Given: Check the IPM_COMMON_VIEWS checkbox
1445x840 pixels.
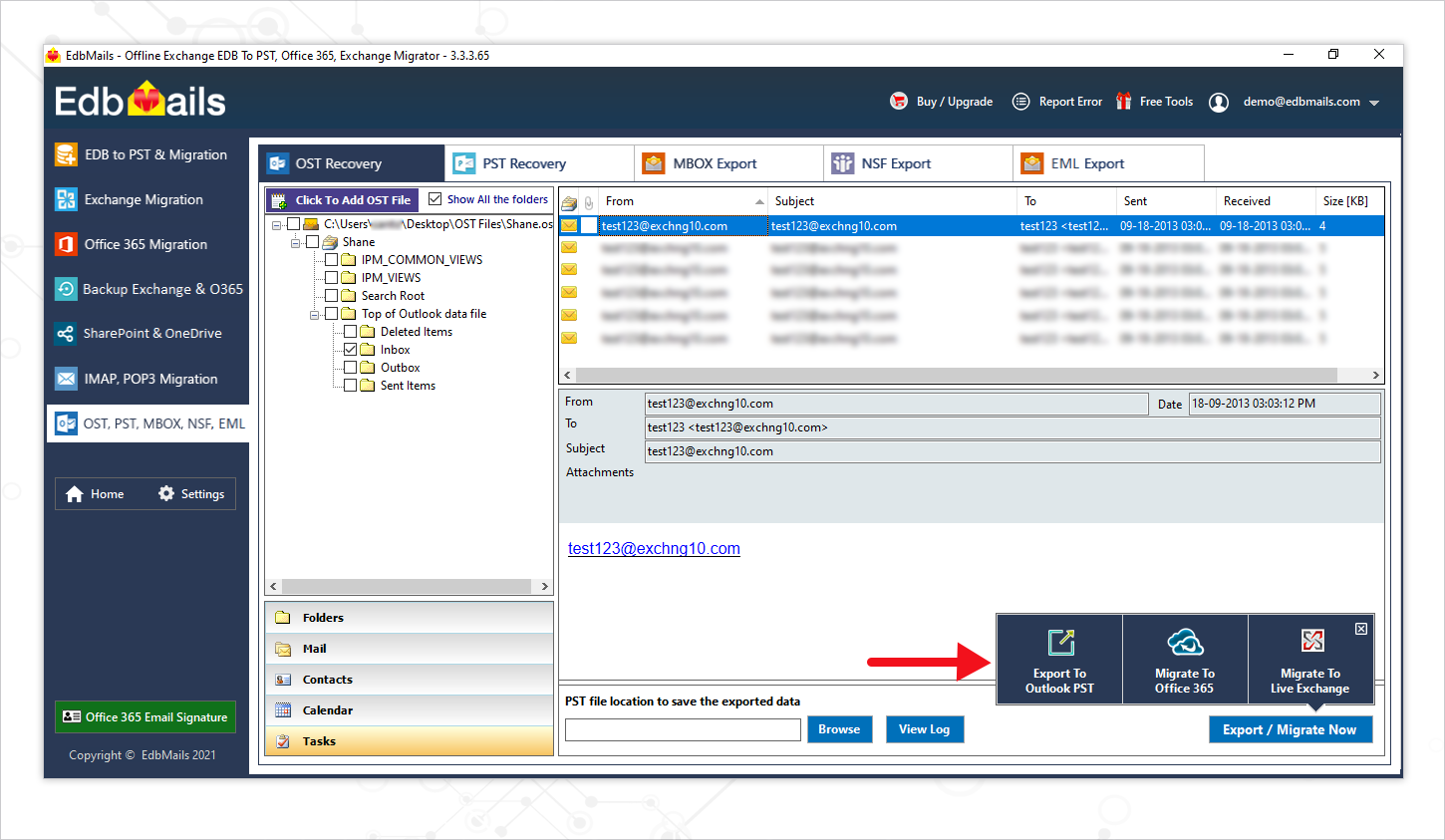Looking at the screenshot, I should (x=331, y=260).
